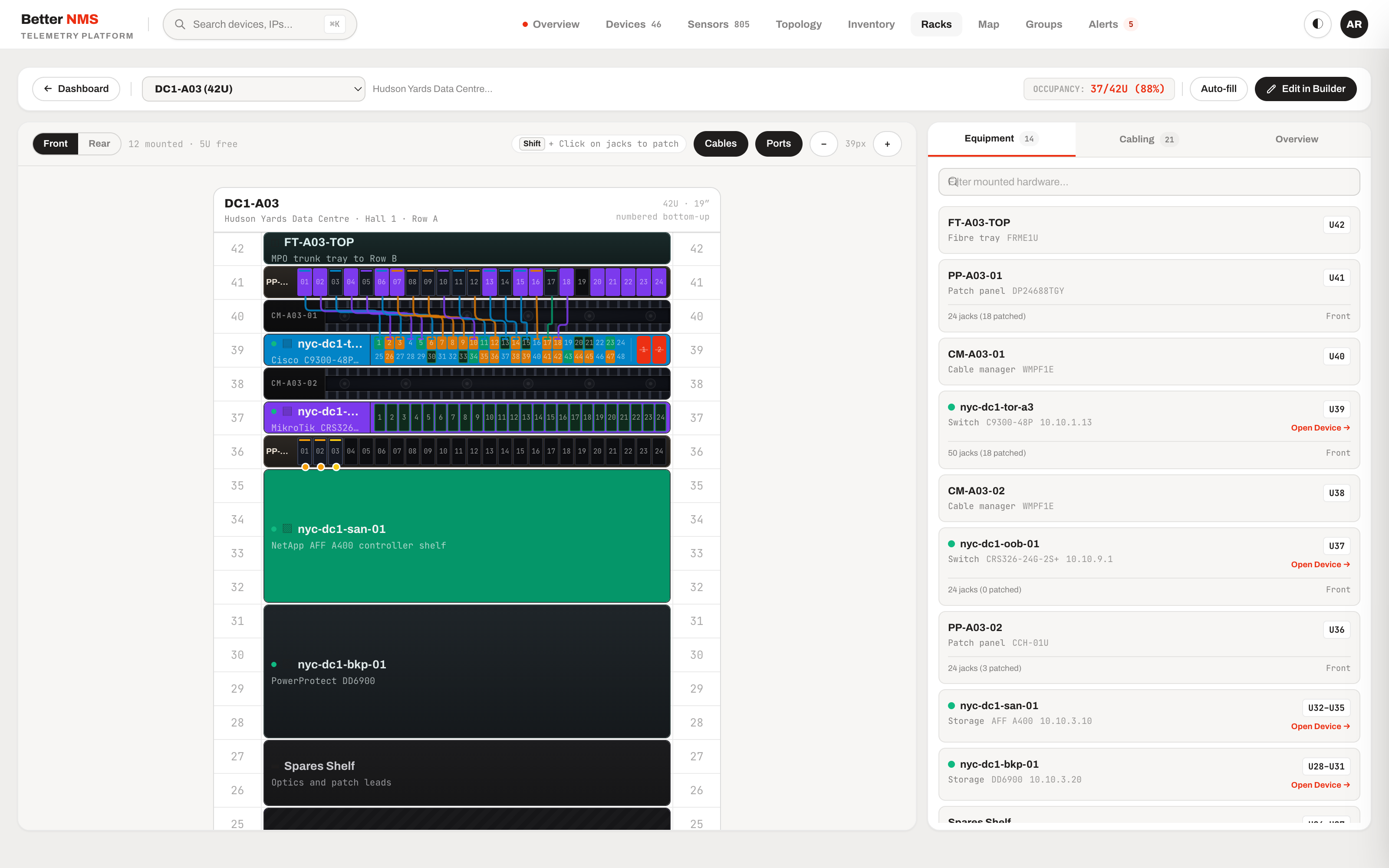This screenshot has width=1389, height=868.
Task: Switch rack view to Rear
Action: [99, 144]
